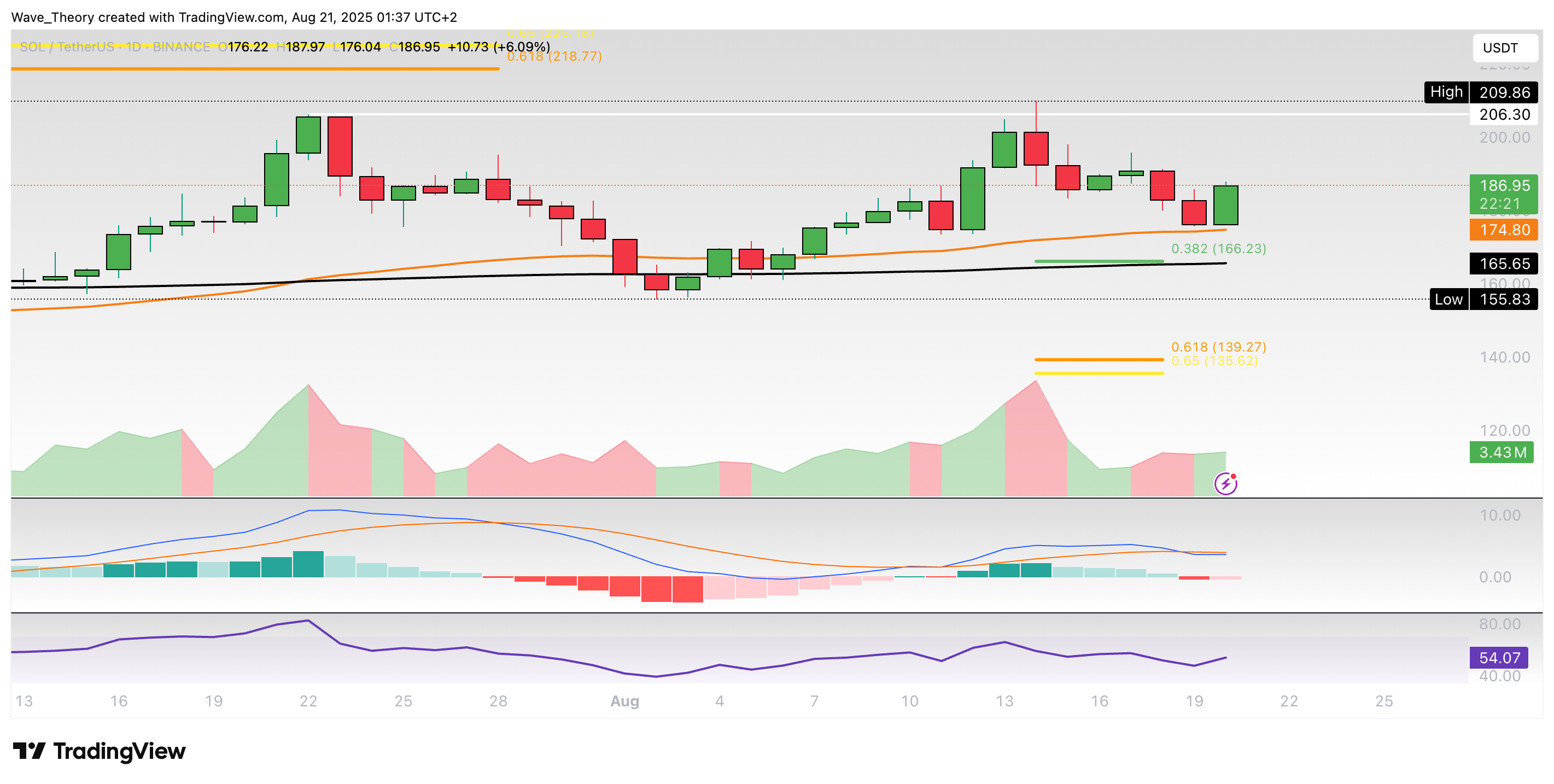Select the 0.618 (139.27) Fibonacci label
Screen dimensions: 1554x784
tap(1218, 347)
